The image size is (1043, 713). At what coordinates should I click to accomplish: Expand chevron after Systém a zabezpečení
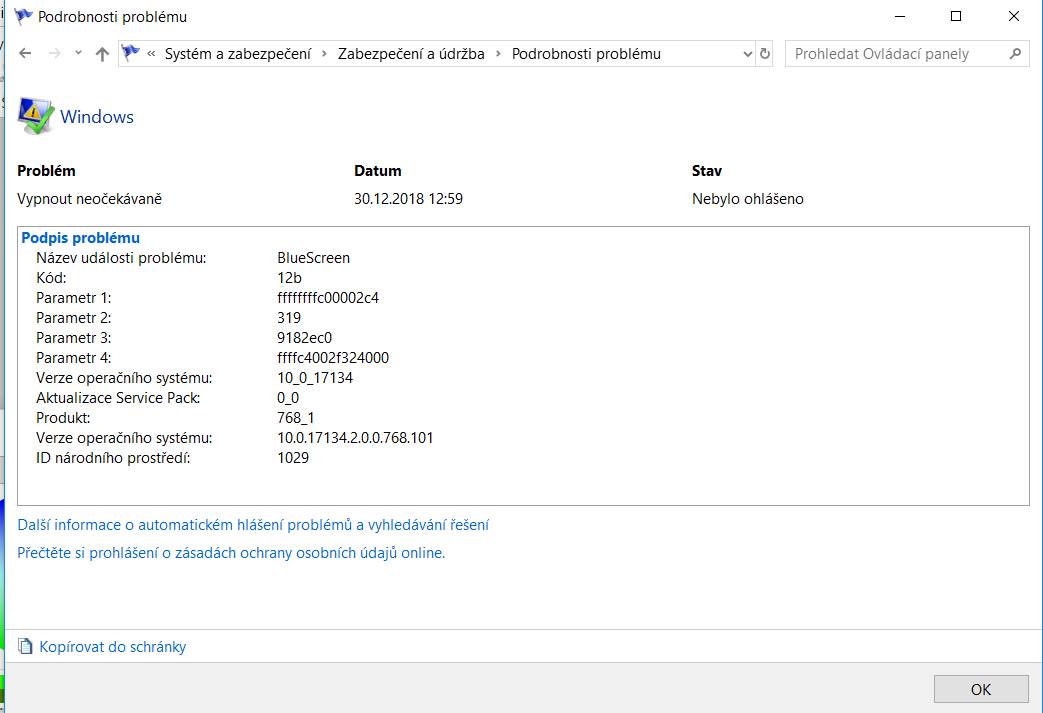pos(325,54)
